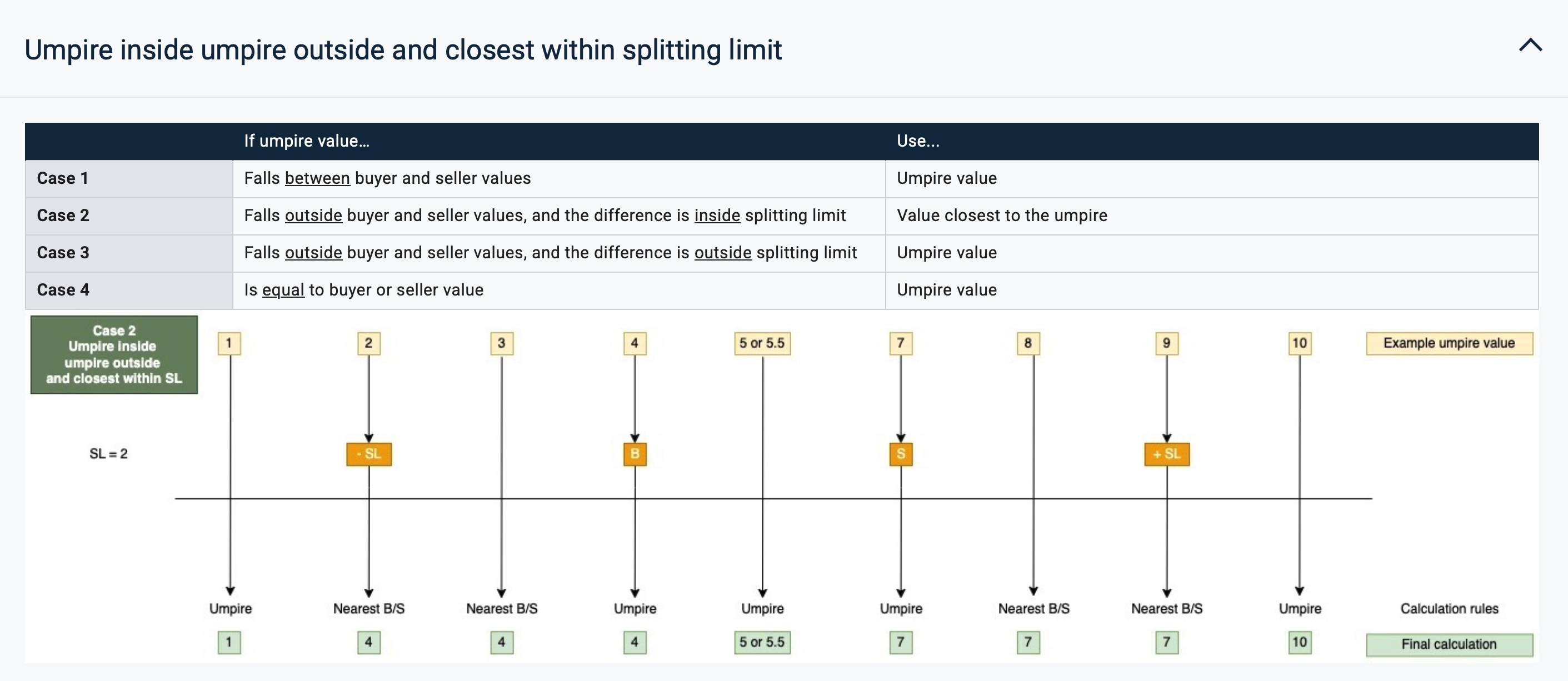Click green result box '5 or 5.5'

click(x=761, y=642)
